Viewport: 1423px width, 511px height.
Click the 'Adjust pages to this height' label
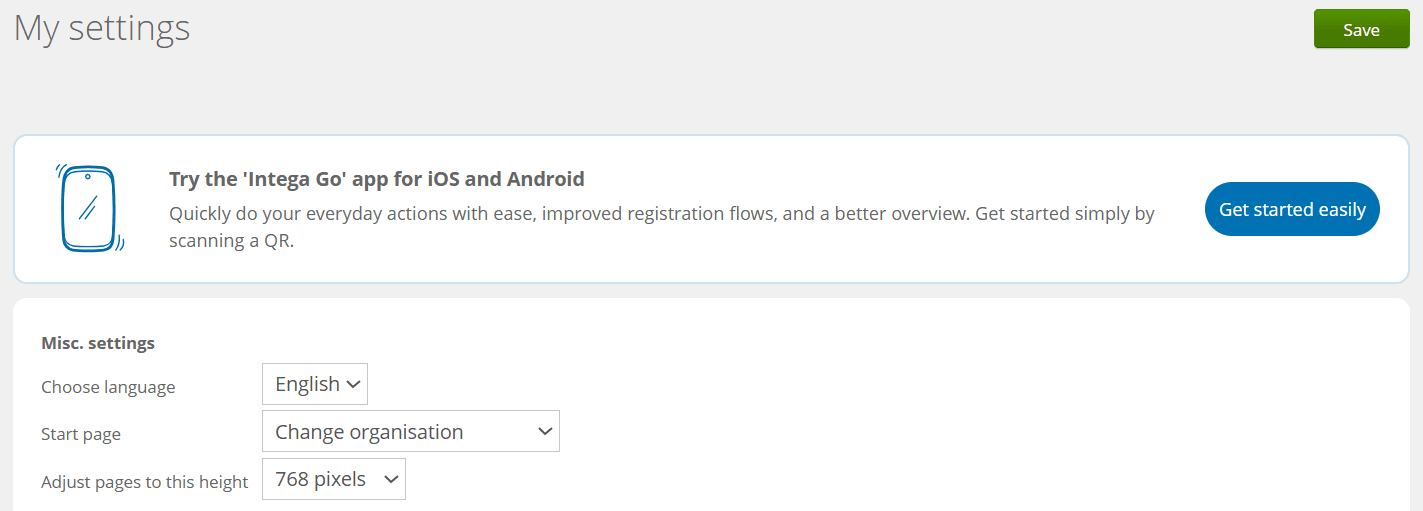pyautogui.click(x=144, y=482)
